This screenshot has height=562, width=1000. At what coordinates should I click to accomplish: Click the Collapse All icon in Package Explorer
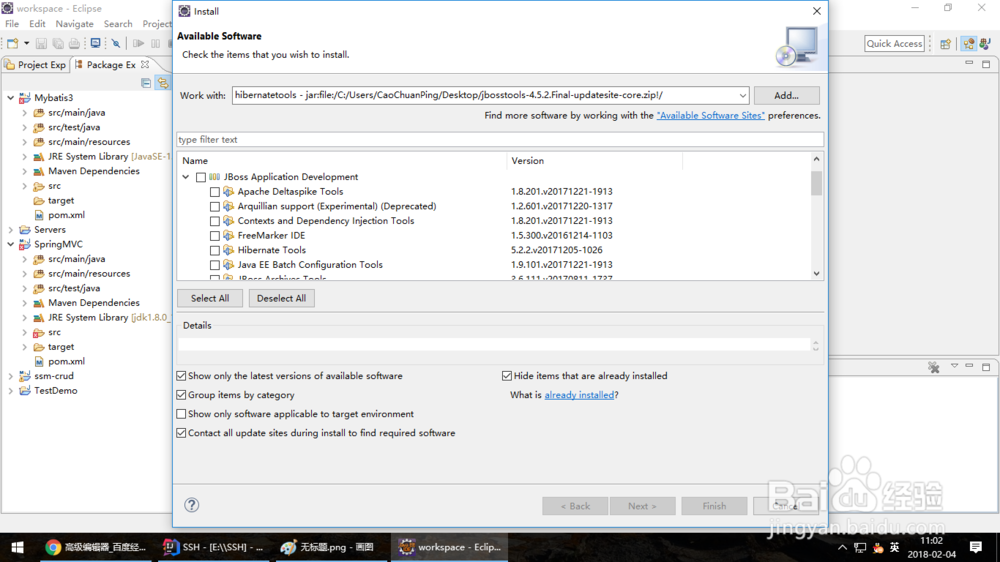click(146, 83)
